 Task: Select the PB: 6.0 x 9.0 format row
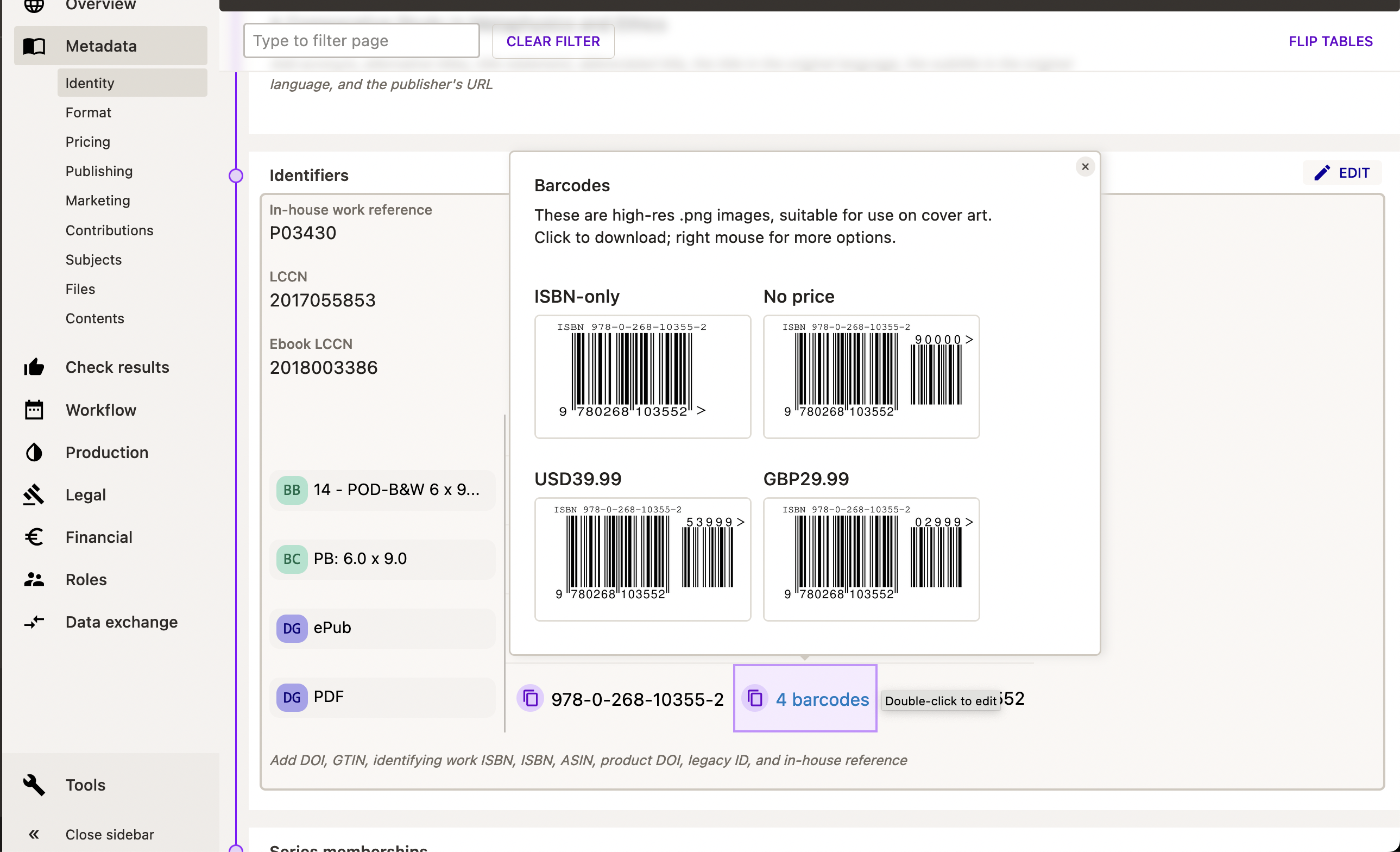(382, 559)
